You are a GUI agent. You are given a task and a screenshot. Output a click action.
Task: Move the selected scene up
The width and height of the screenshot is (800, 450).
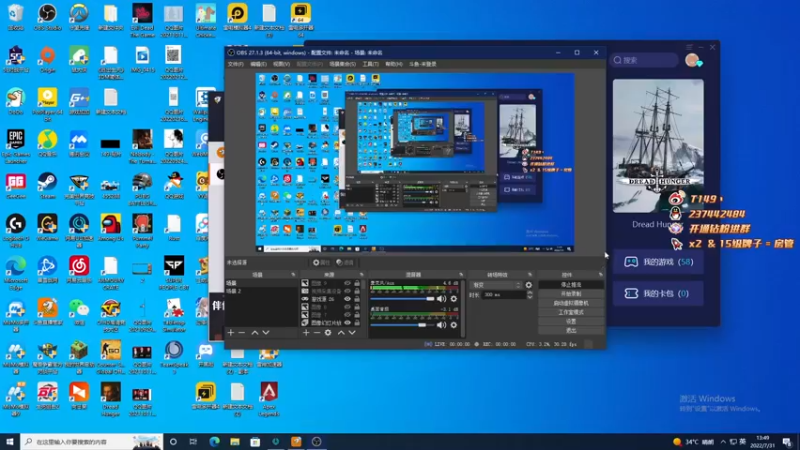pyautogui.click(x=255, y=333)
